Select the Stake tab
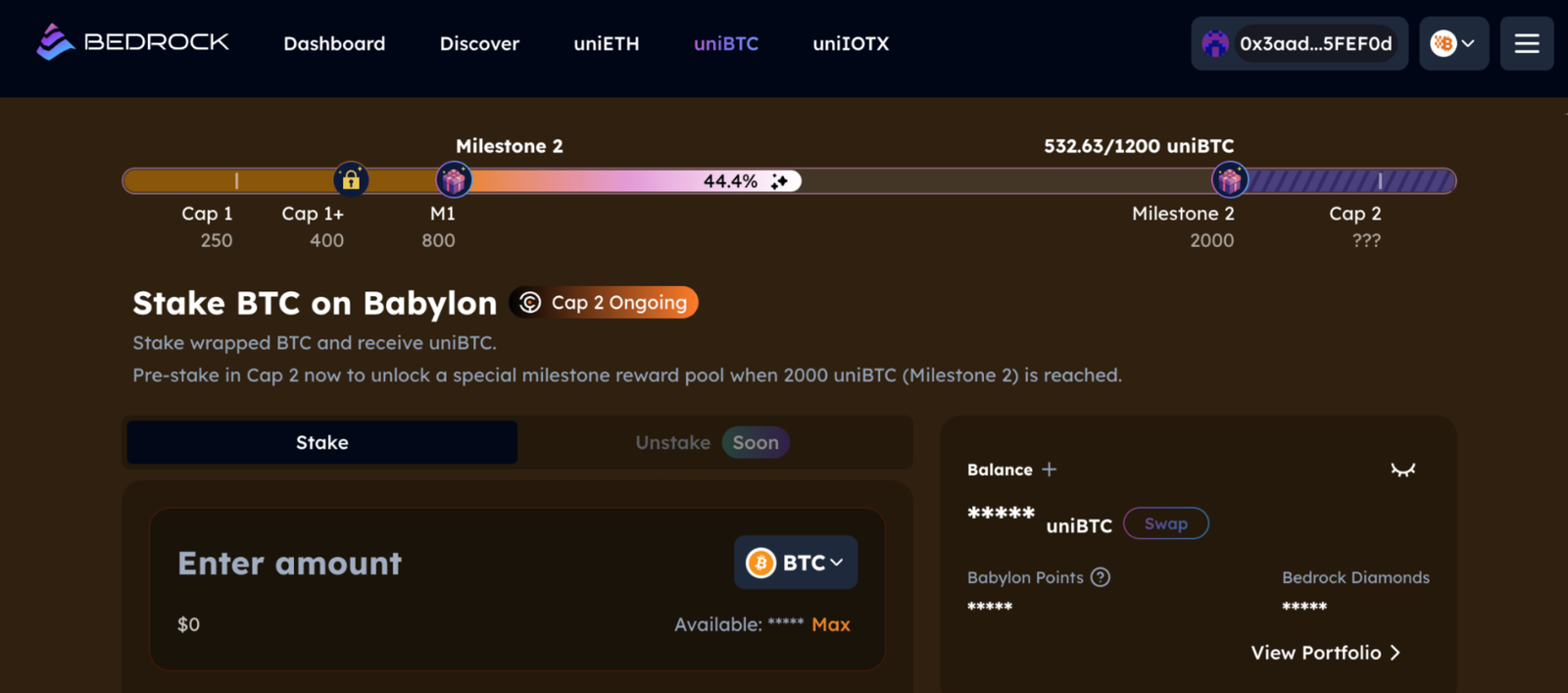This screenshot has width=1568, height=693. tap(322, 442)
